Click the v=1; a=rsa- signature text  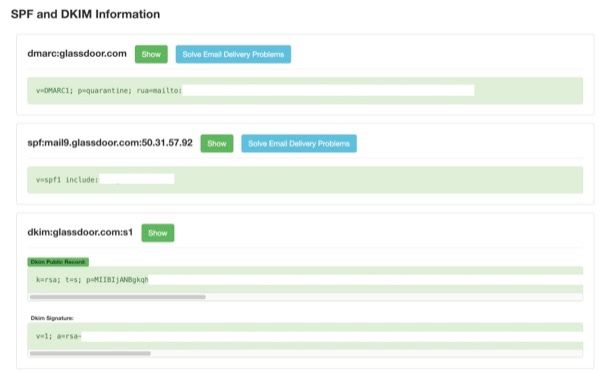tap(58, 336)
